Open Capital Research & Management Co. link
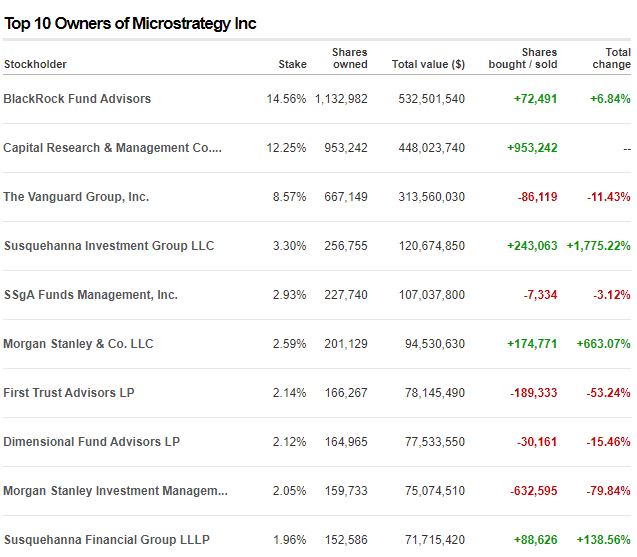Viewport: 637px width, 557px height. (x=113, y=148)
